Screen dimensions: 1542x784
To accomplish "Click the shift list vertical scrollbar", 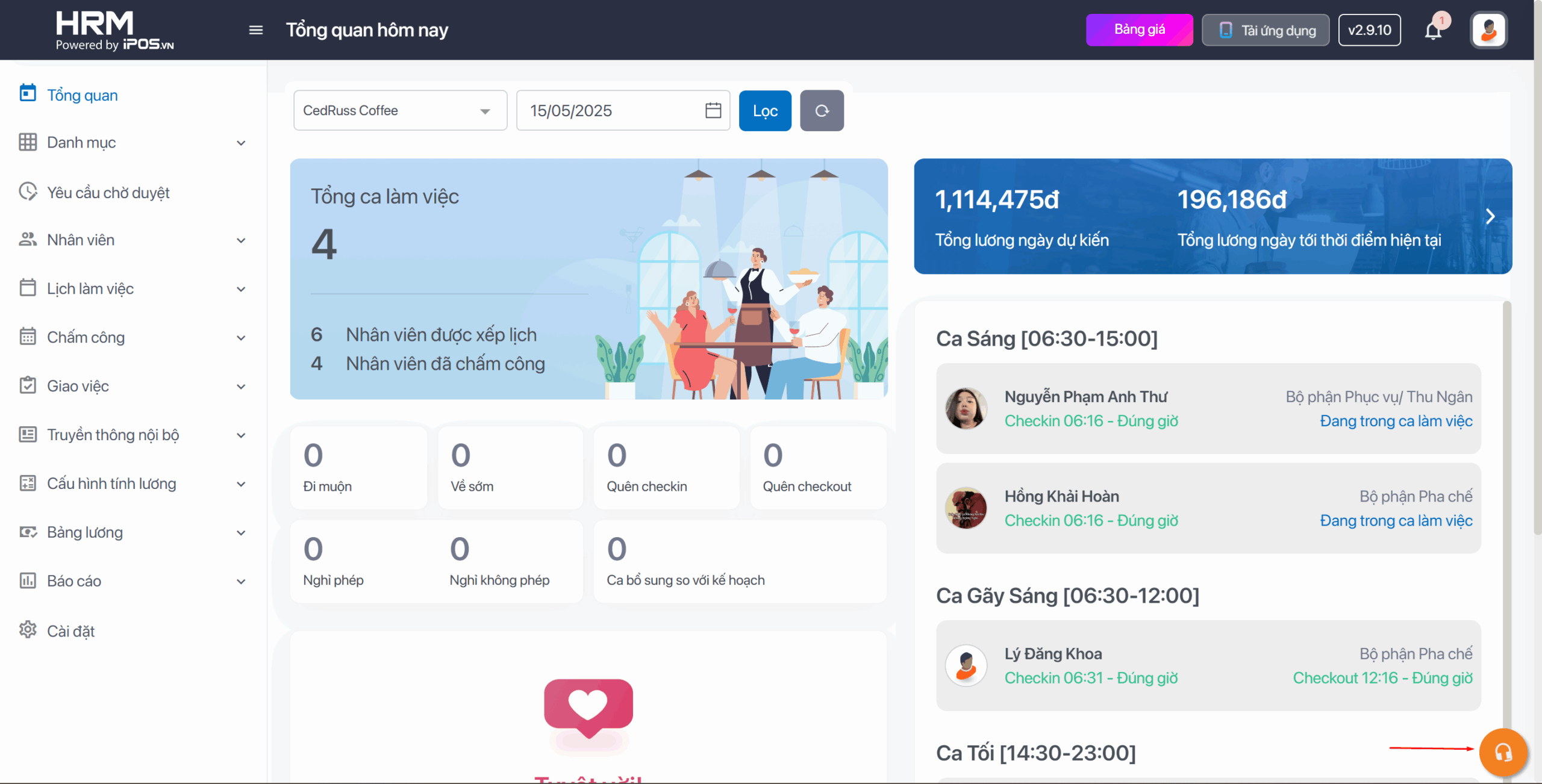I will [1506, 482].
